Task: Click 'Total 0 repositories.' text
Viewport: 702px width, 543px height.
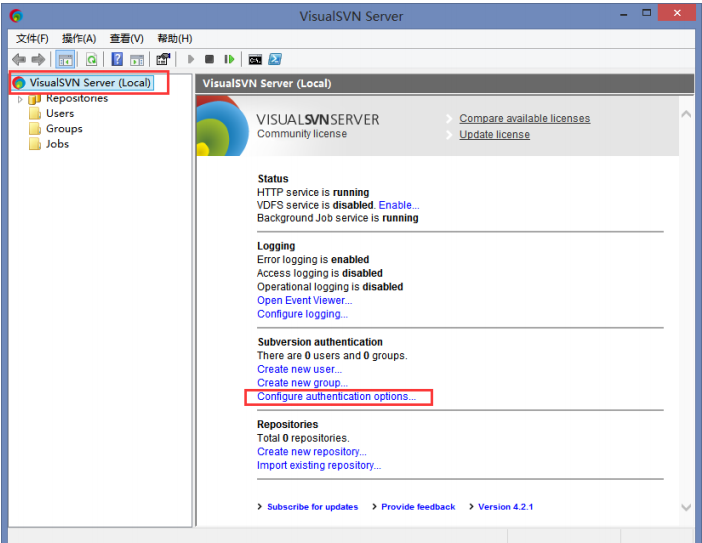Action: (x=303, y=438)
